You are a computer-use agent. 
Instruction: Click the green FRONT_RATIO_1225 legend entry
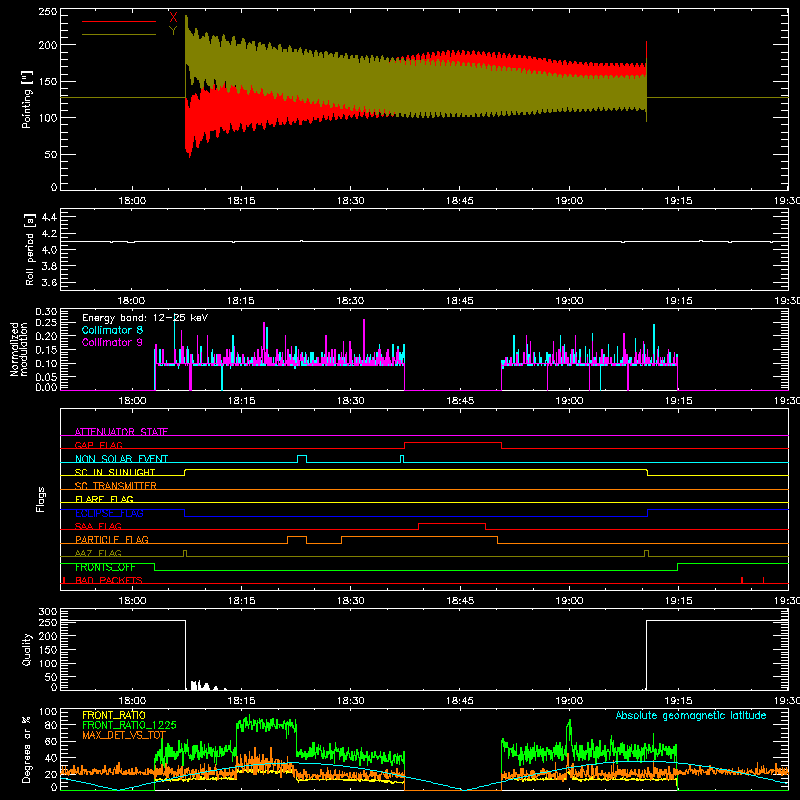[129, 725]
